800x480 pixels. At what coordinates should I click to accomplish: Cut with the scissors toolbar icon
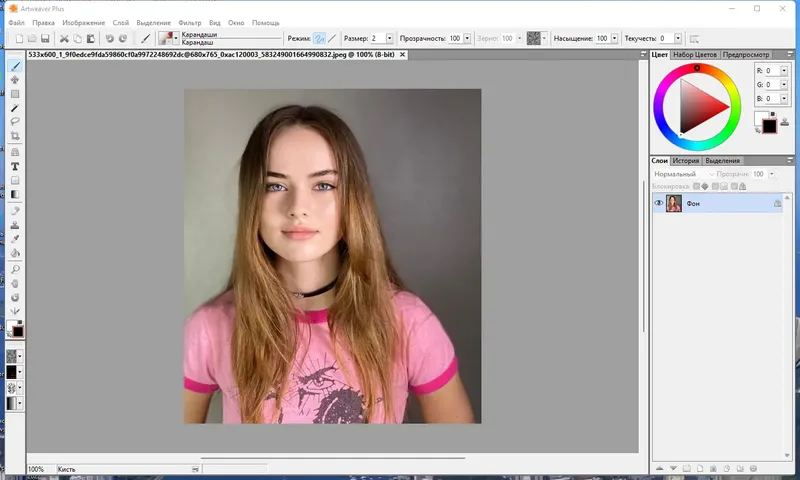pos(64,39)
